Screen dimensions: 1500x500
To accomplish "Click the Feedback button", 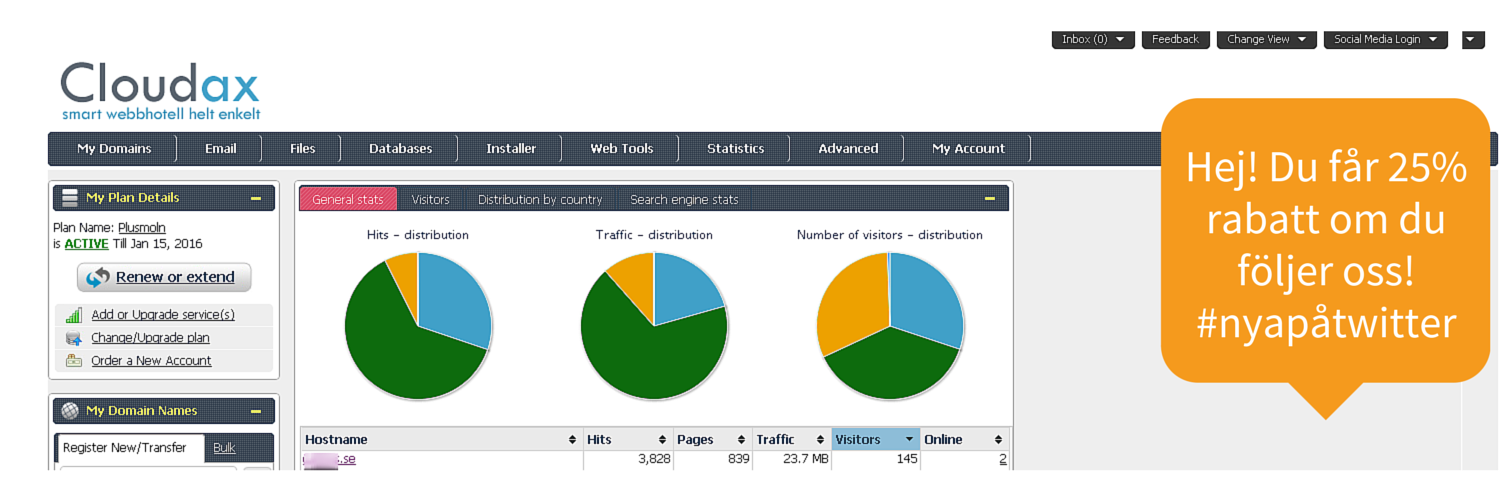I will pos(1175,40).
